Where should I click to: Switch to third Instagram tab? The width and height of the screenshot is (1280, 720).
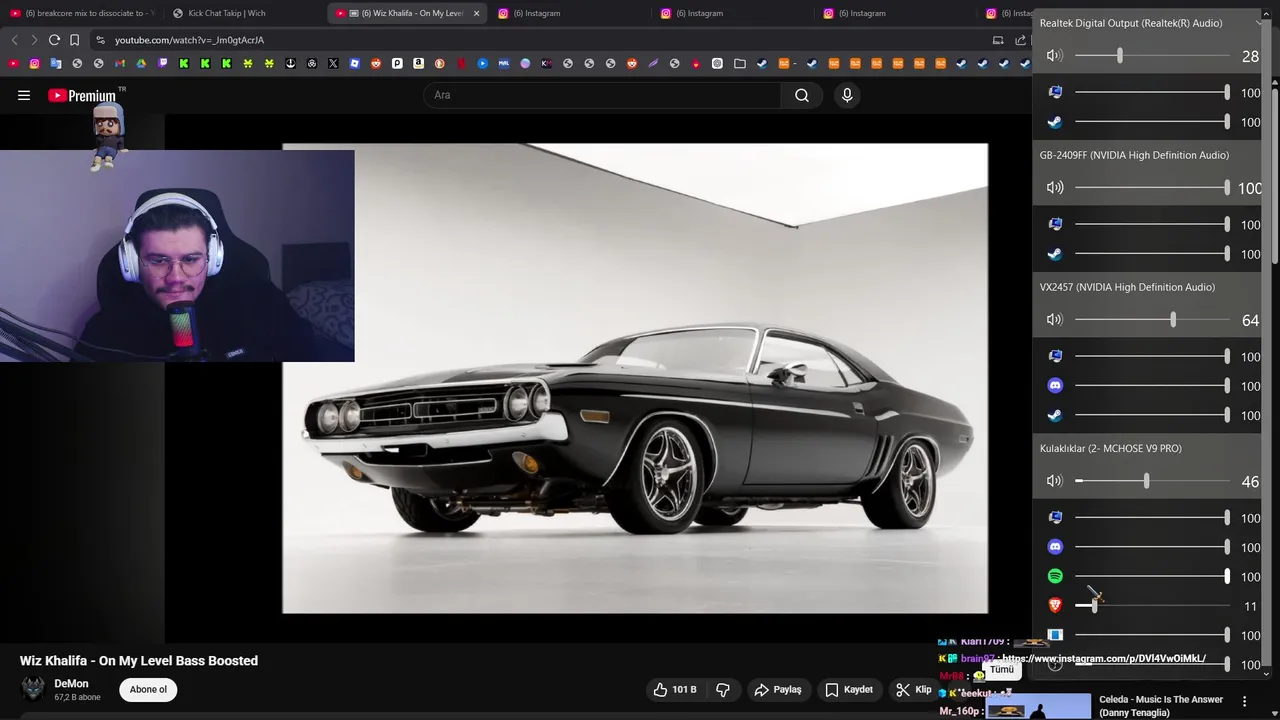coord(896,13)
